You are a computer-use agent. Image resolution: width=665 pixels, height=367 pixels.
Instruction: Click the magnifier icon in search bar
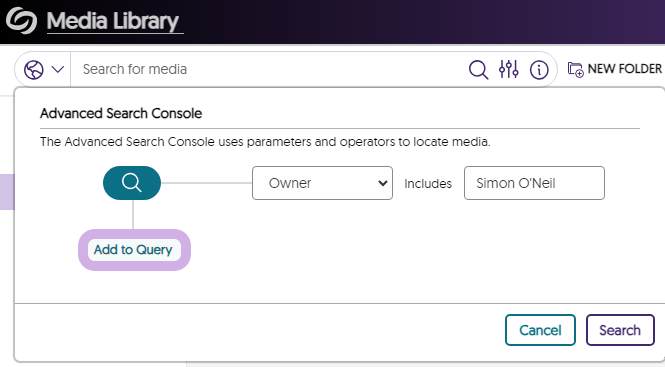[x=478, y=70]
